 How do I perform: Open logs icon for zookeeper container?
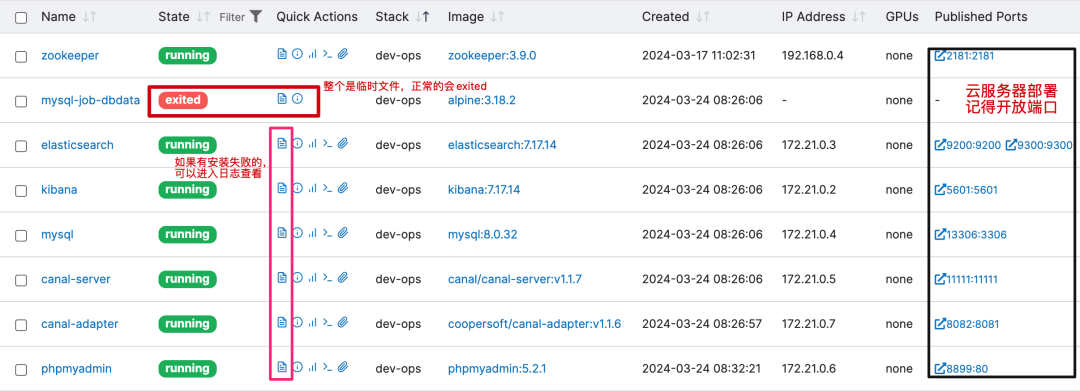(282, 54)
